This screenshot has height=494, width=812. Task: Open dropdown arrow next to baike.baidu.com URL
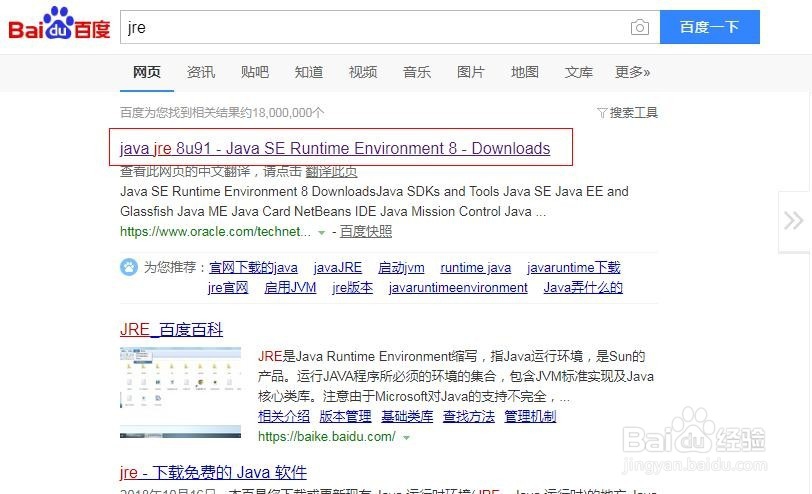tap(407, 438)
